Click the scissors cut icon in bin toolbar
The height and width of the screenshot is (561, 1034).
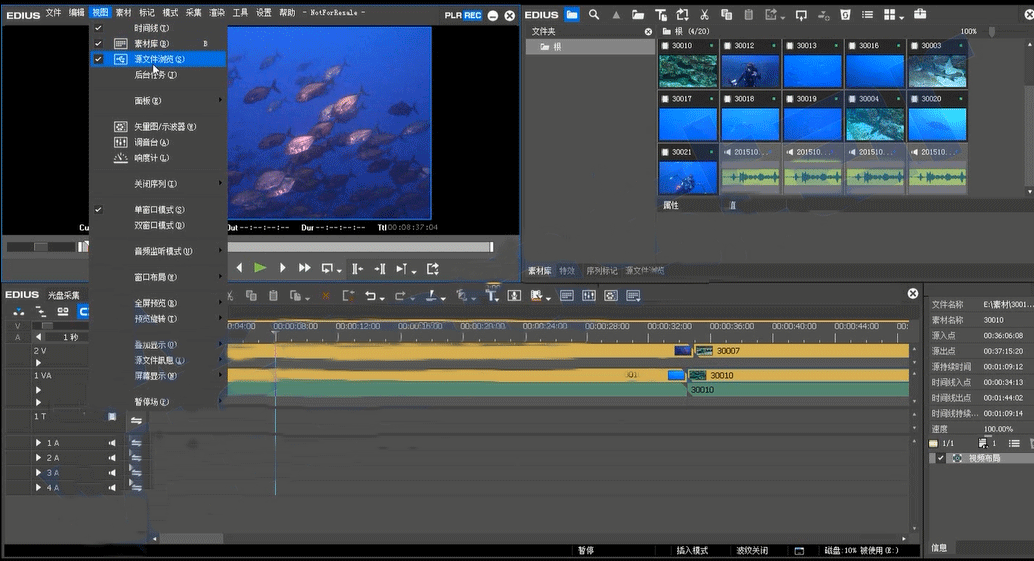click(704, 15)
